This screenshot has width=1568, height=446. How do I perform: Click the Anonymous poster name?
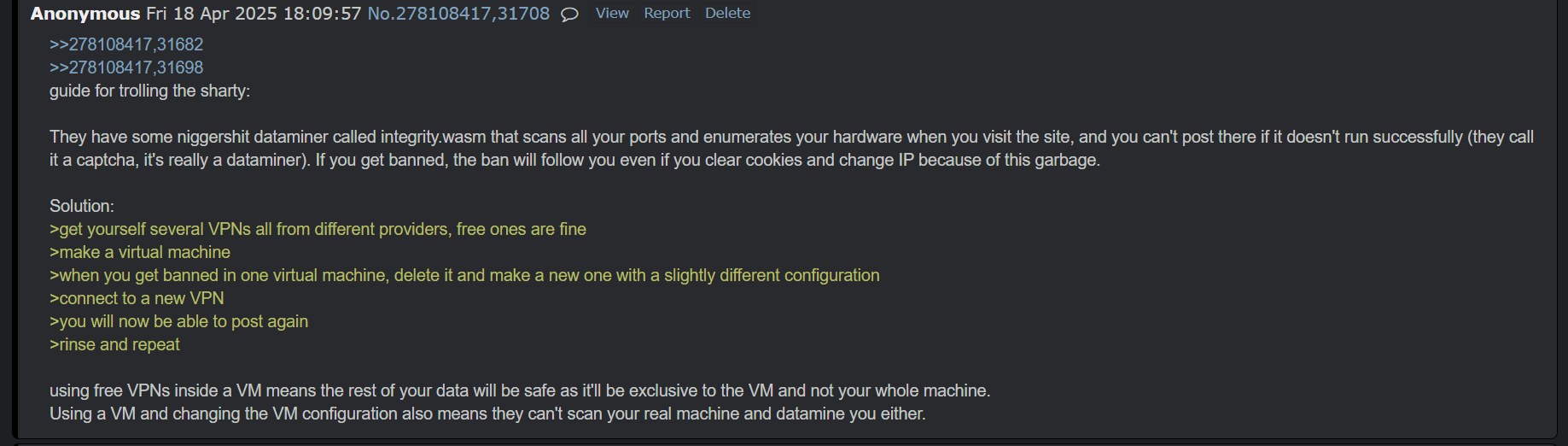pyautogui.click(x=85, y=14)
